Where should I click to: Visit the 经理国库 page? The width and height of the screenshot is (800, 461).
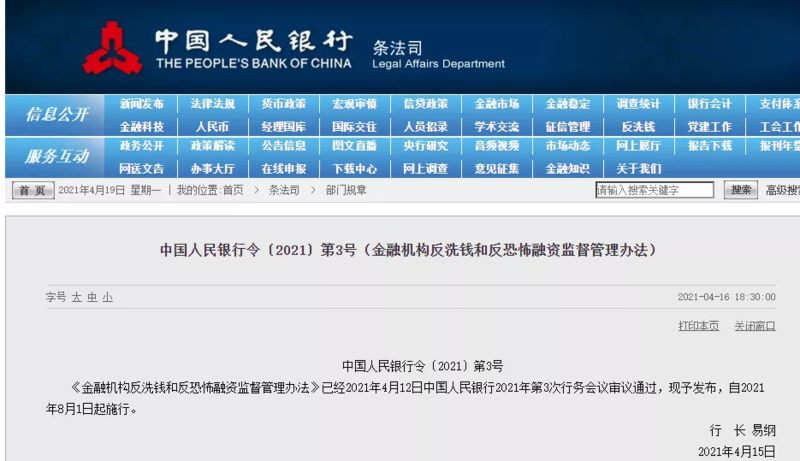point(284,126)
